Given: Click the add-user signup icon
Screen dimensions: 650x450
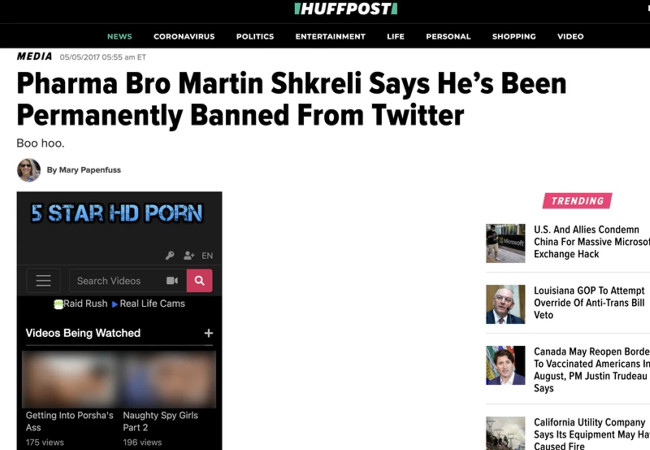Looking at the screenshot, I should pos(189,255).
